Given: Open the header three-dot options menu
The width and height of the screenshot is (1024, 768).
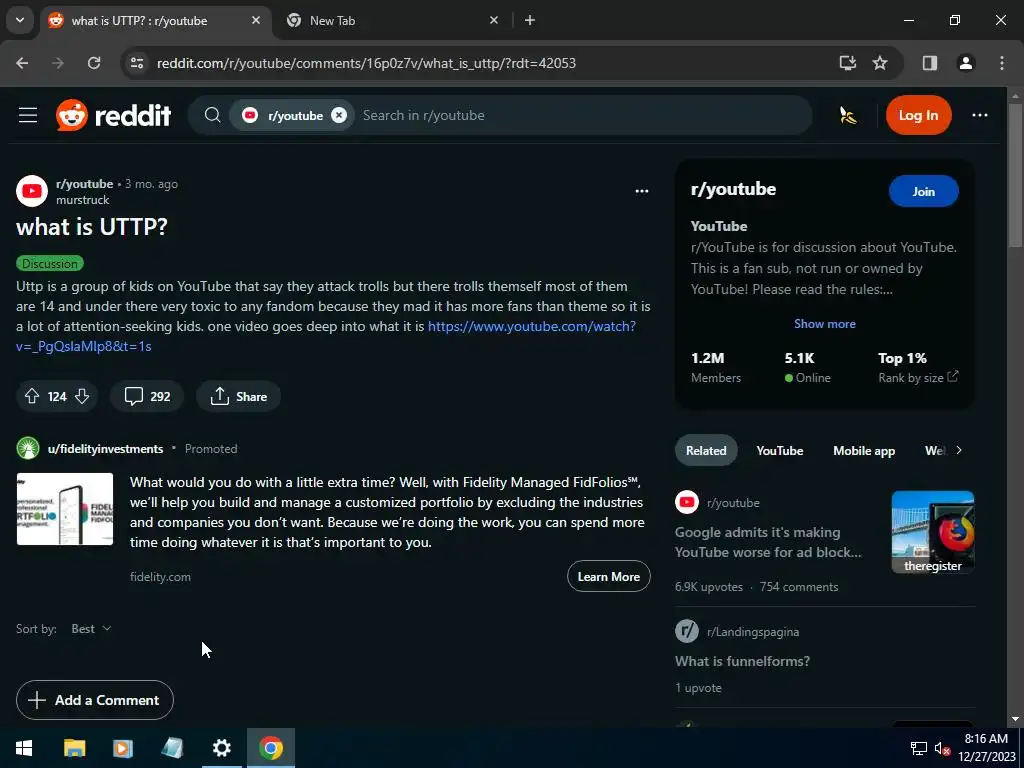Looking at the screenshot, I should click(x=980, y=116).
